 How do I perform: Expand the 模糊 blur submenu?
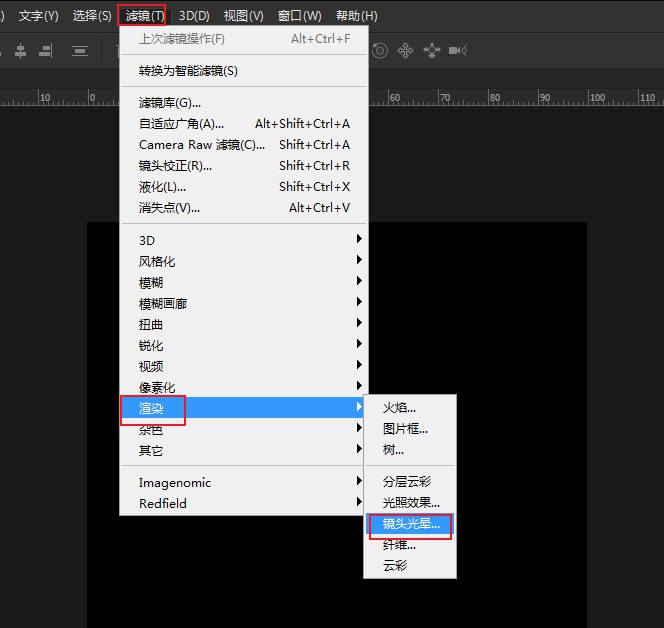[x=244, y=282]
